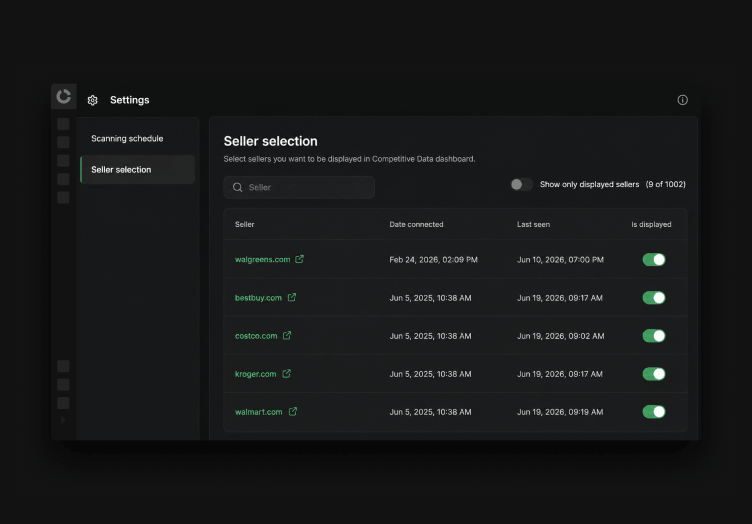
Task: Click the Seller selection heading
Action: click(x=270, y=141)
